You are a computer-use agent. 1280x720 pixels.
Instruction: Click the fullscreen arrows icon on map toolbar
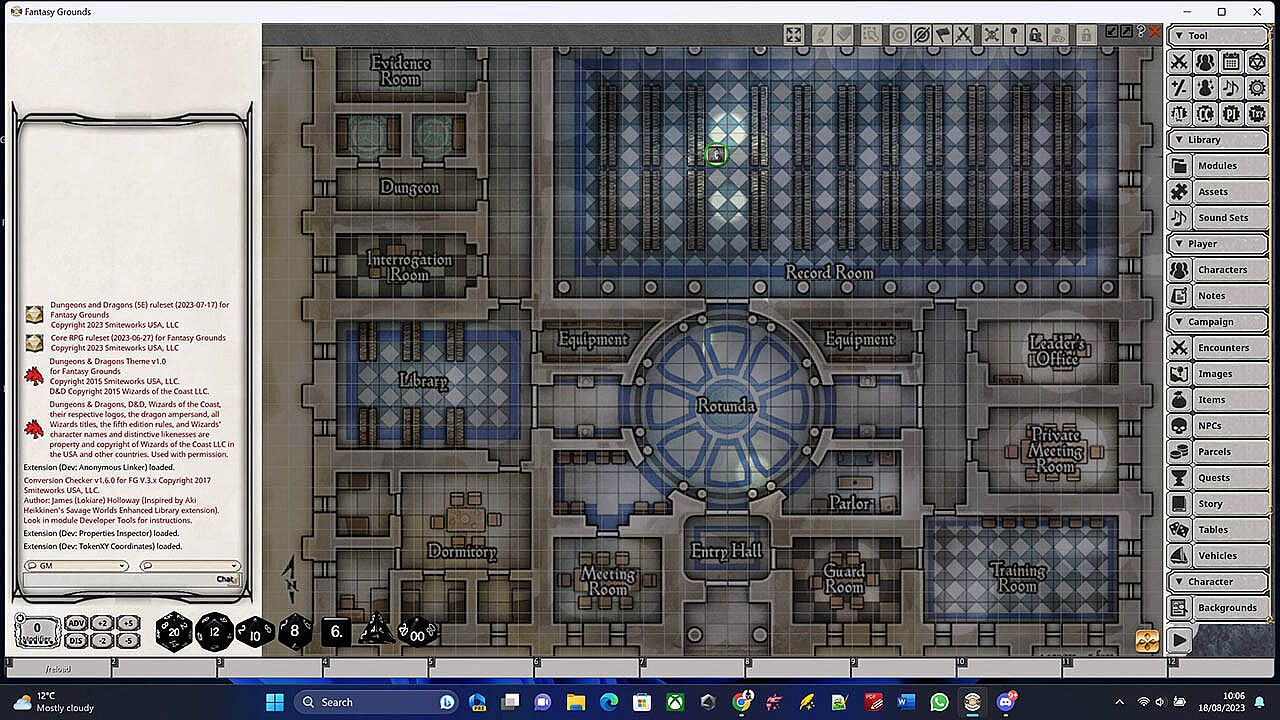tap(793, 35)
